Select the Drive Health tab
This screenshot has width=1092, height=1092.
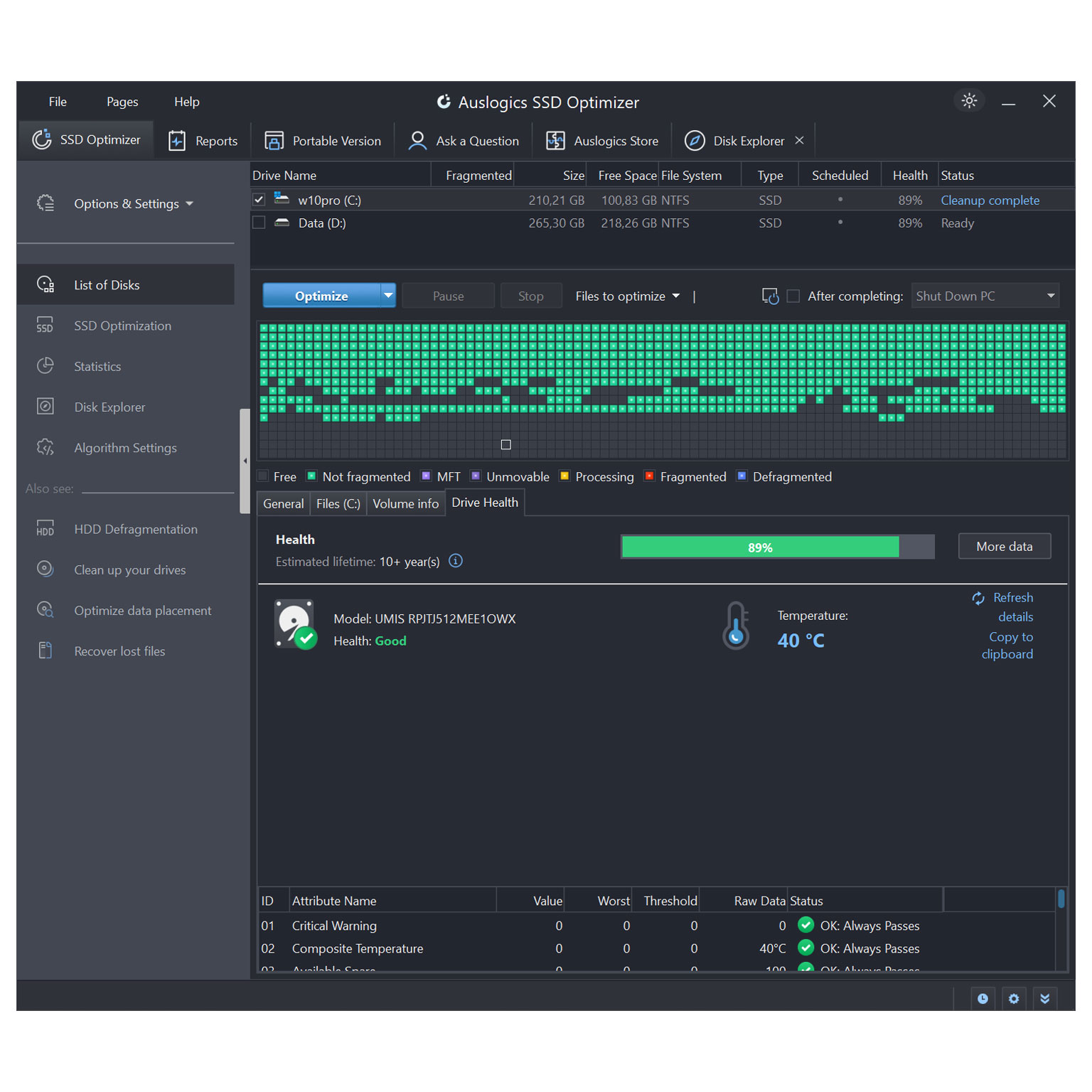[485, 503]
